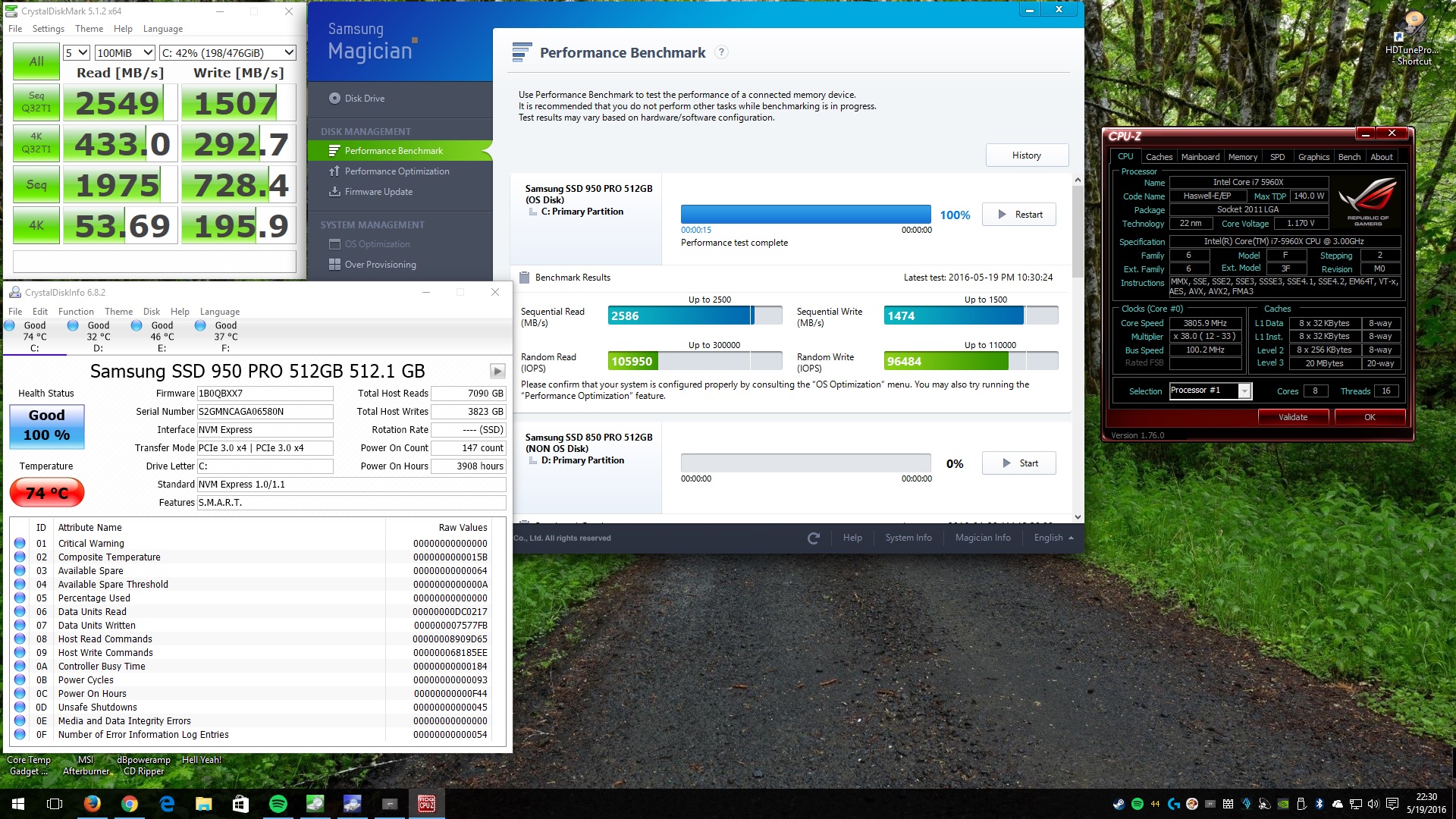Click the Disk Drive icon in Magician sidebar
1456x819 pixels.
point(334,98)
